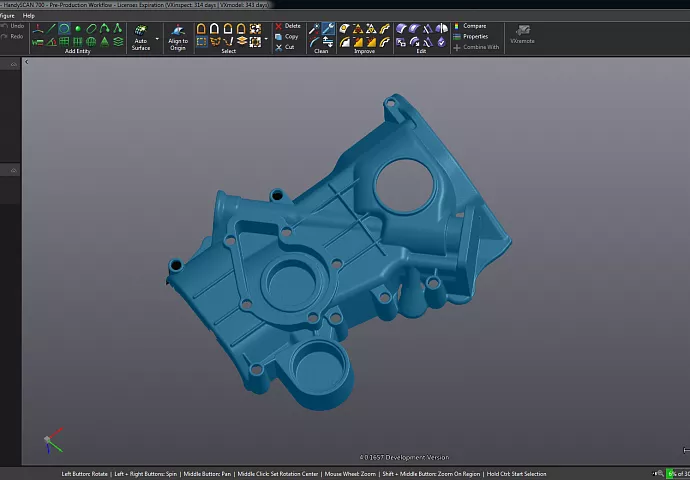Click the Cut command in the toolbar

[285, 47]
